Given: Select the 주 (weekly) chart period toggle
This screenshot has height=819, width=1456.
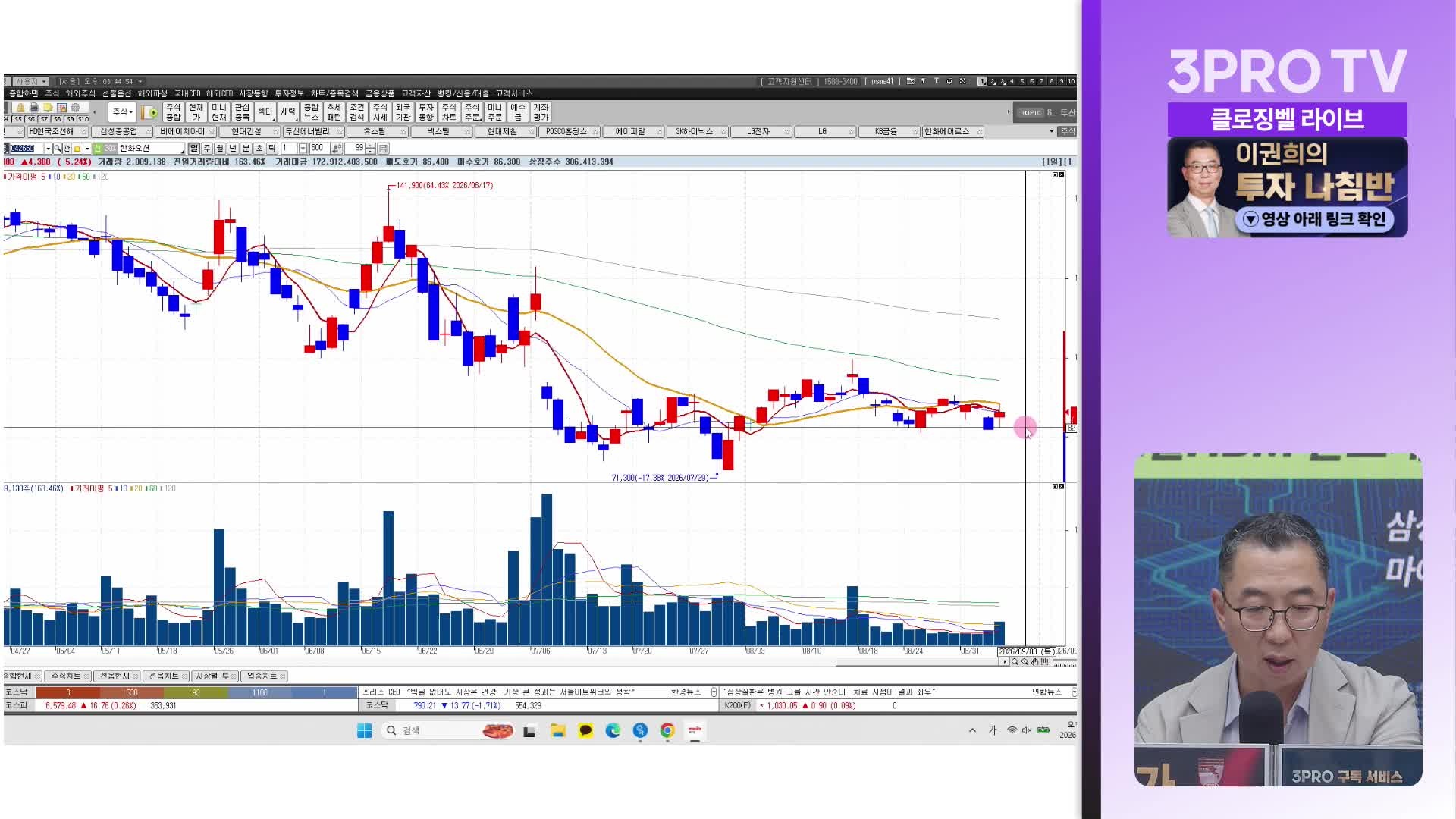Looking at the screenshot, I should pos(207,148).
